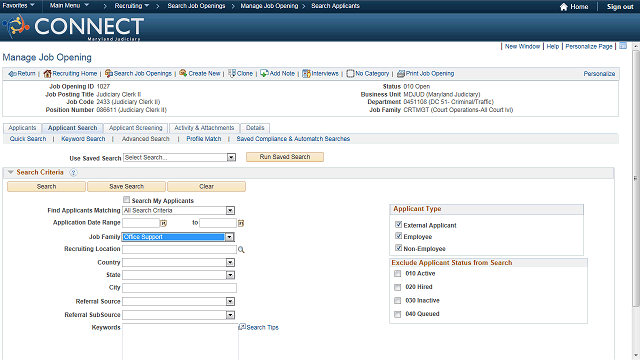Viewport: 640px width, 360px height.
Task: Check the 020 Hired exclusion checkbox
Action: [398, 287]
